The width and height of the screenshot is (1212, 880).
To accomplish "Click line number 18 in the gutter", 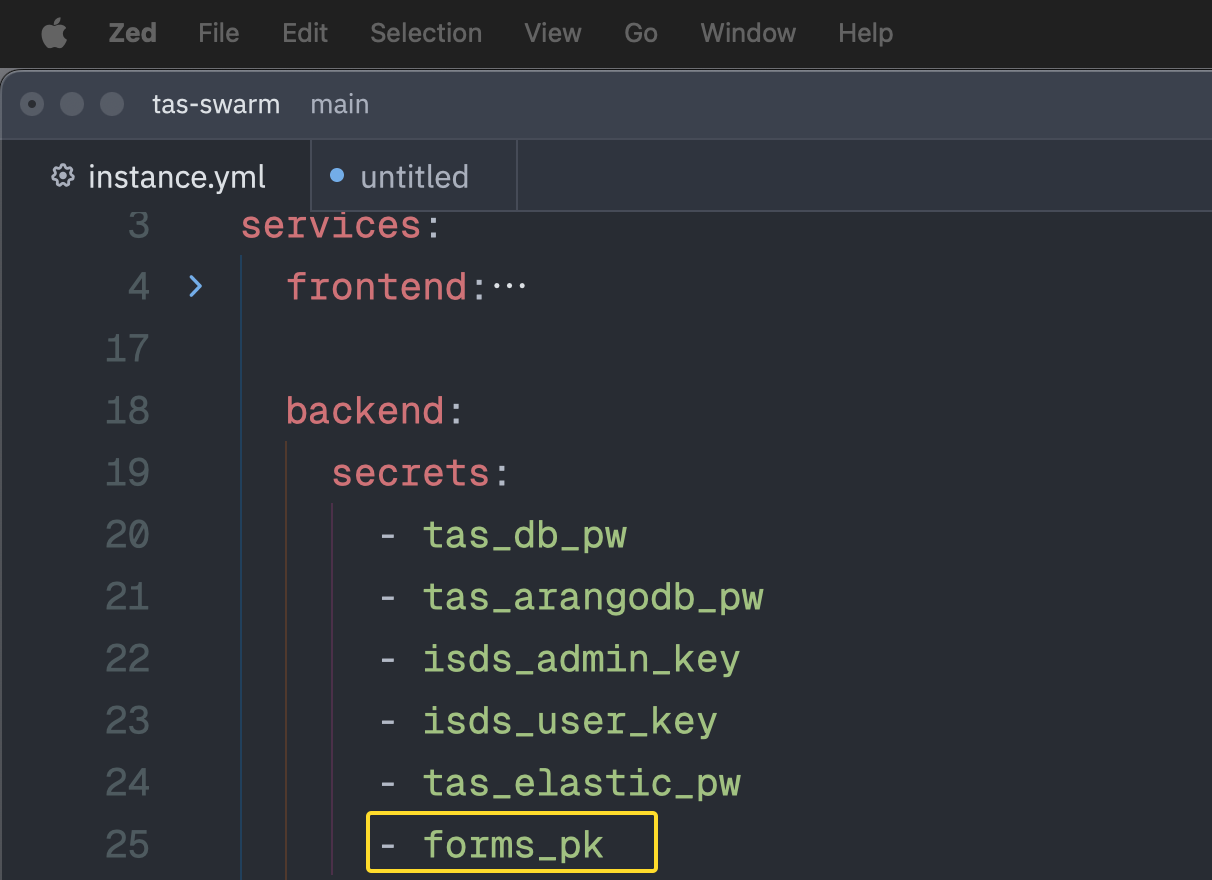I will [127, 411].
